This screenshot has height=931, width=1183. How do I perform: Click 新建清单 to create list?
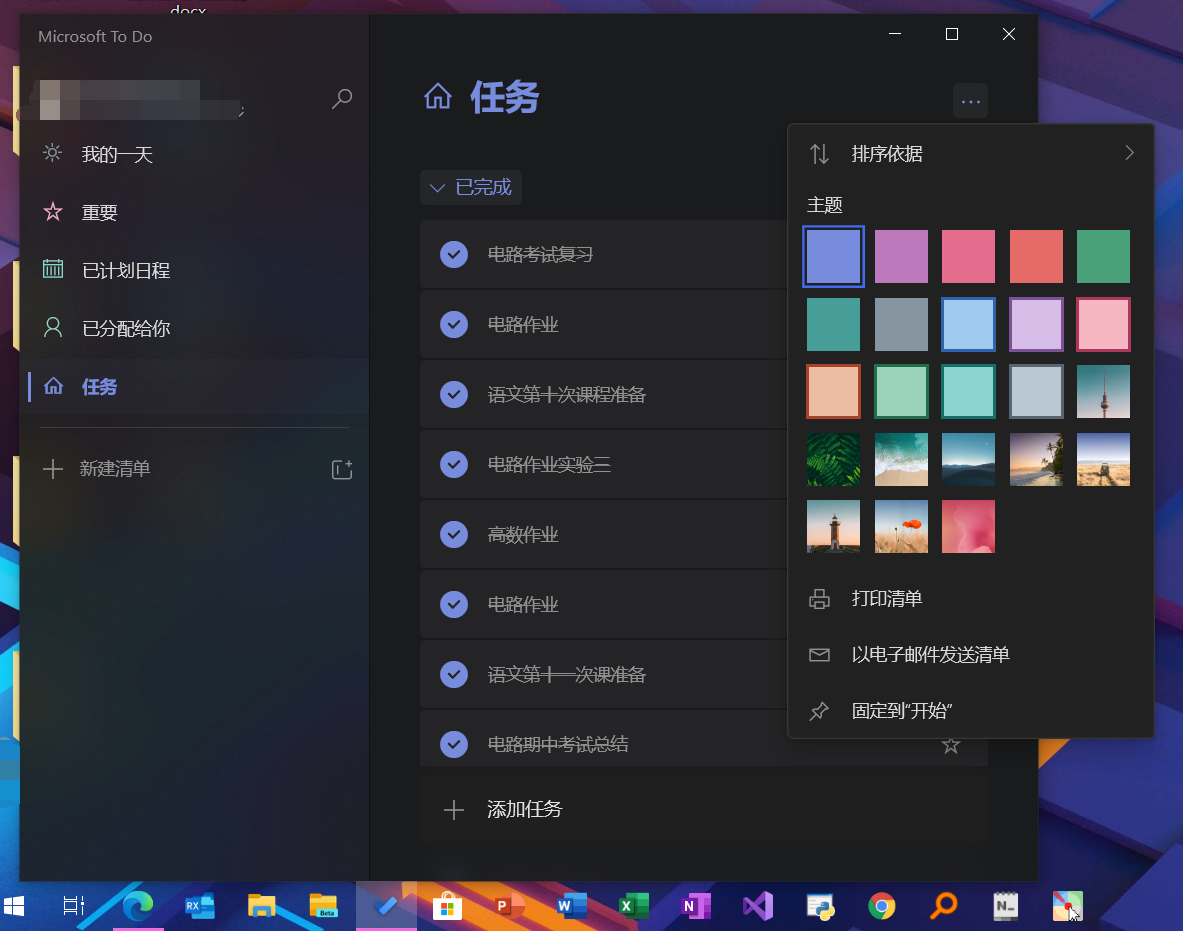pyautogui.click(x=115, y=469)
